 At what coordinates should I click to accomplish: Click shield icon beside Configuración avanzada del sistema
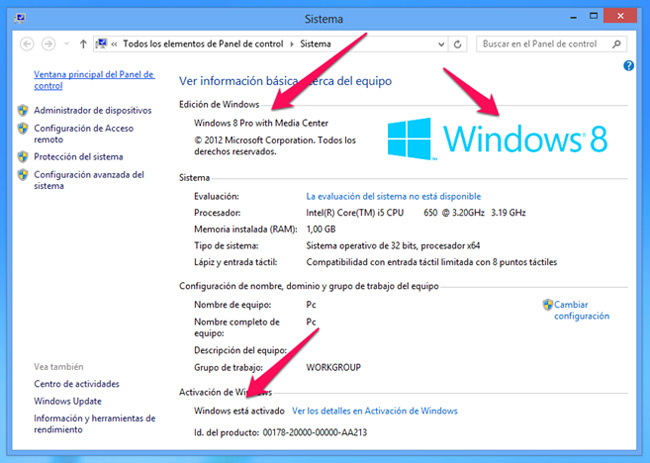(x=23, y=175)
